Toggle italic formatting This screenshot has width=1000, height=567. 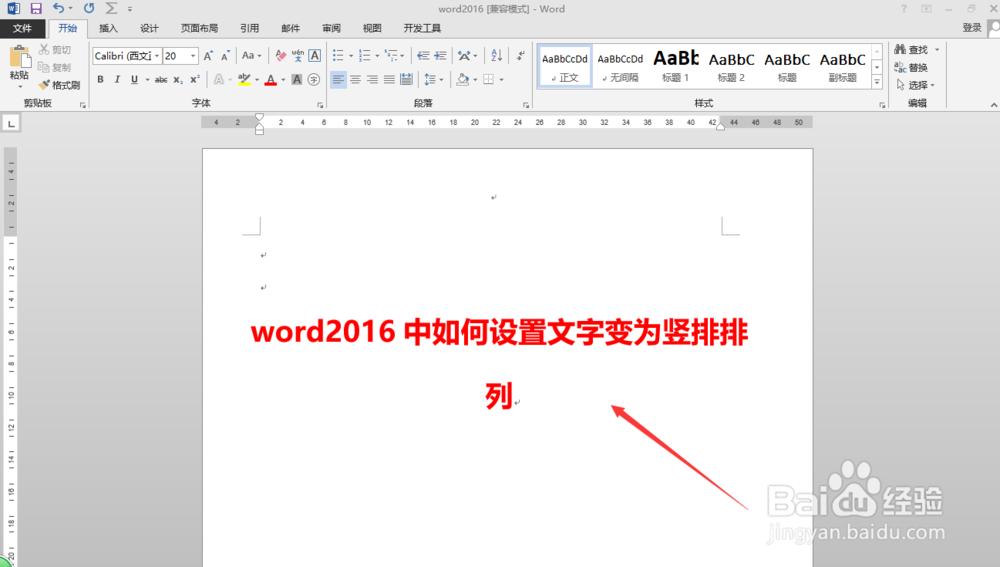(x=117, y=80)
